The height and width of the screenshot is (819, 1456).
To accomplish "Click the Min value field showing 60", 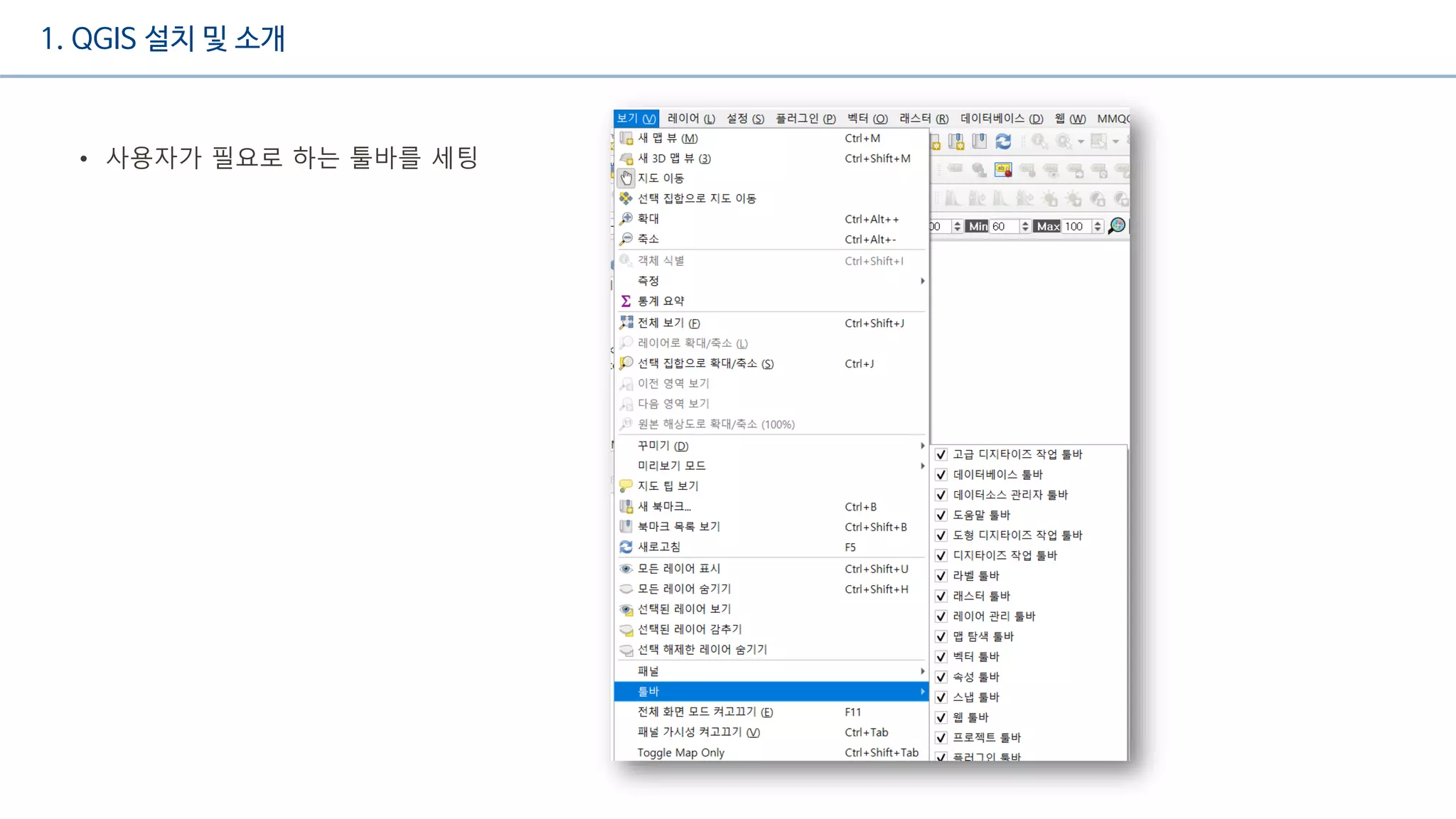I will click(x=1004, y=226).
